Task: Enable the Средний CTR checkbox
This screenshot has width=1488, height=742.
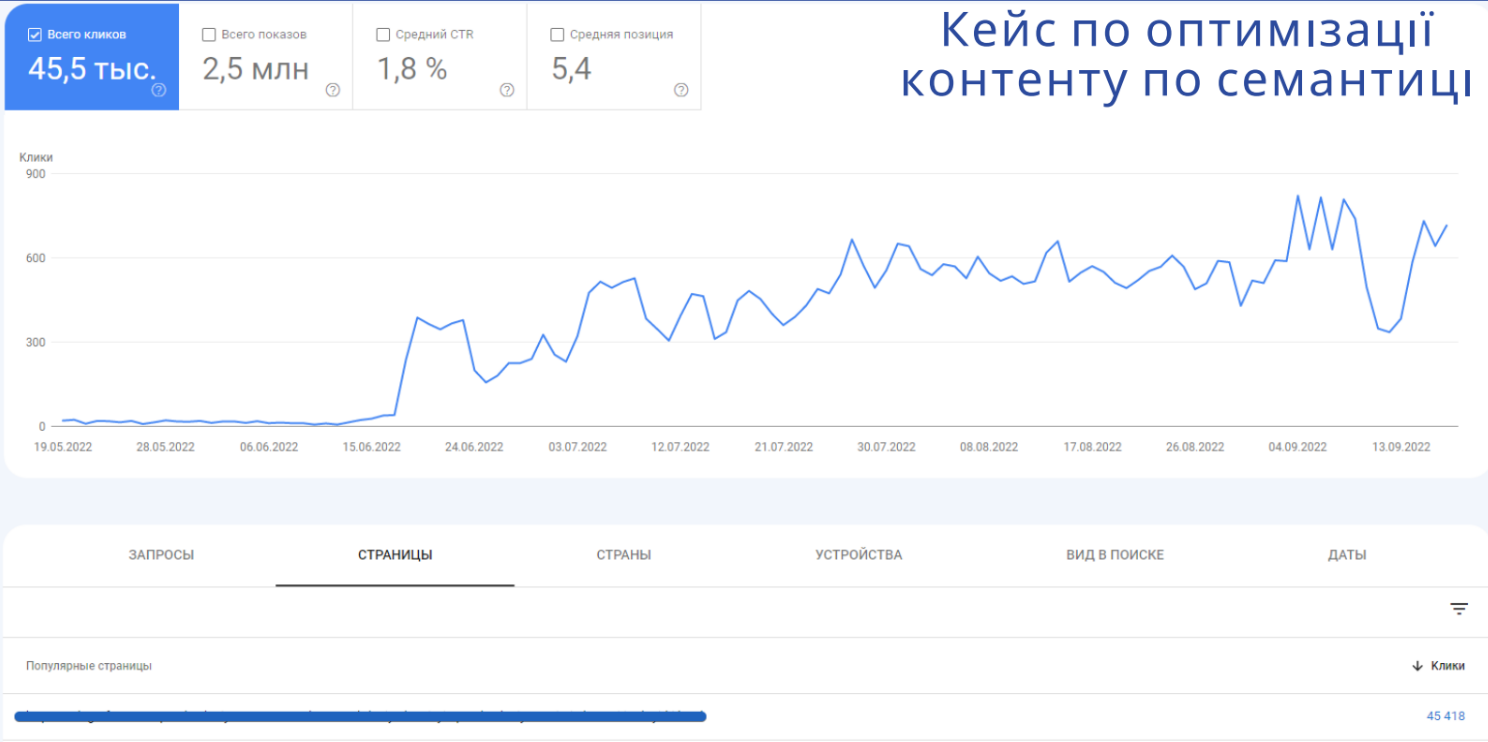Action: (383, 35)
